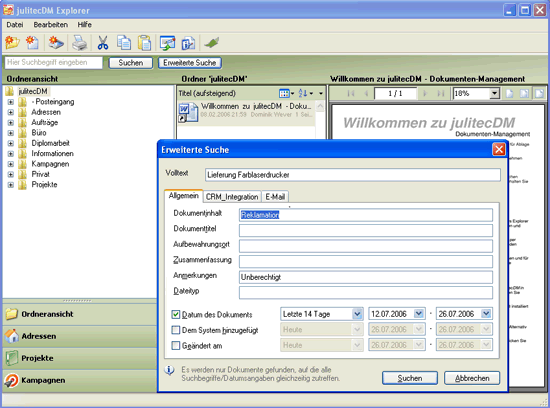550x408 pixels.
Task: Expand the Adressen tree node
Action: pos(11,112)
